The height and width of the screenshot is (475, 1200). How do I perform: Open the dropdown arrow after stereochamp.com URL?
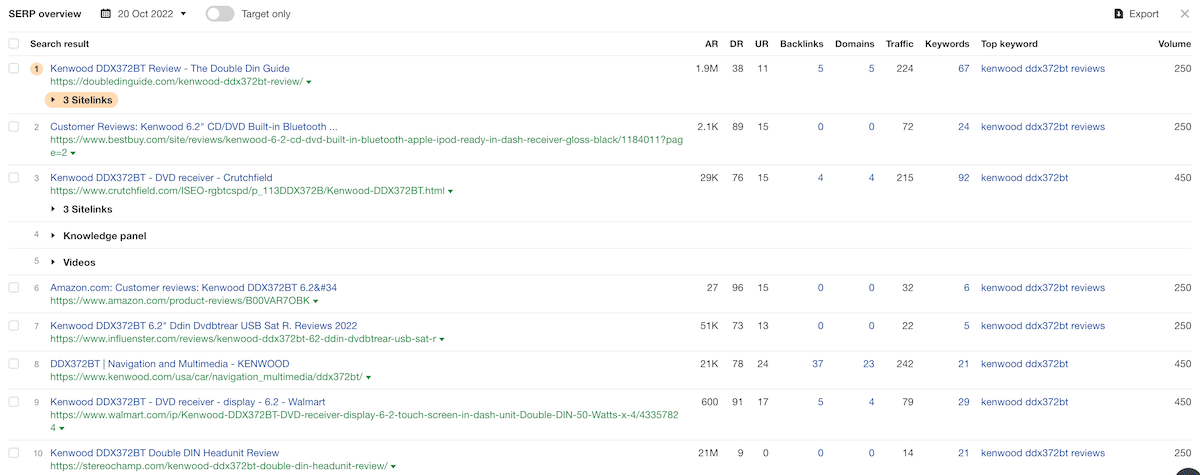coord(392,467)
